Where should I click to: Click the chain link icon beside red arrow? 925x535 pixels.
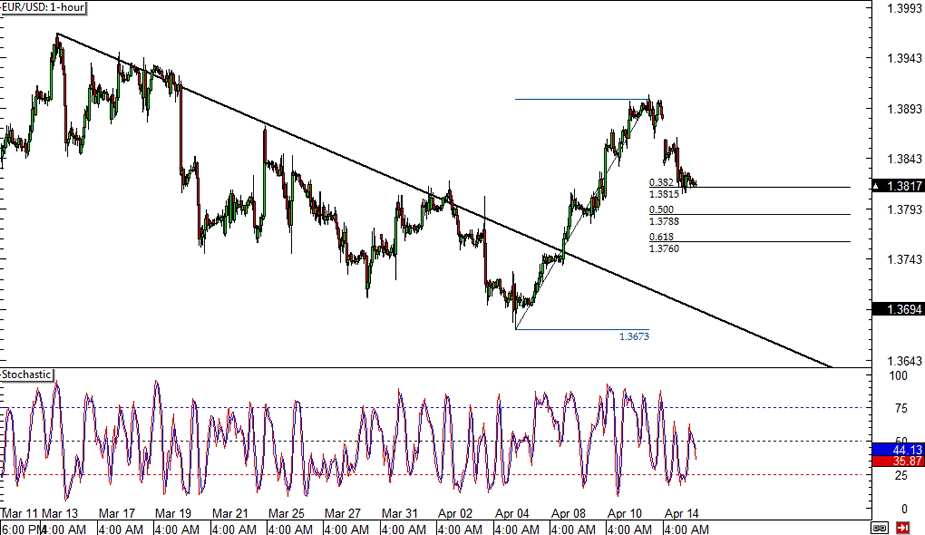pyautogui.click(x=879, y=527)
